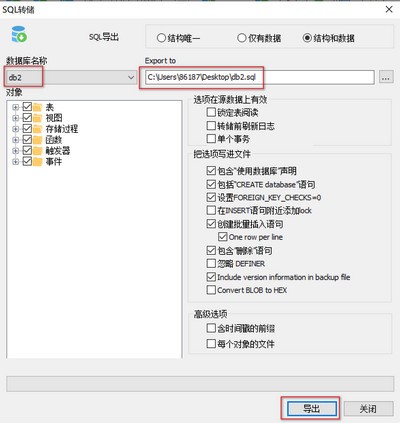Viewport: 400px width, 423px height.
Task: Click the 触发器 folder icon
Action: (38, 151)
